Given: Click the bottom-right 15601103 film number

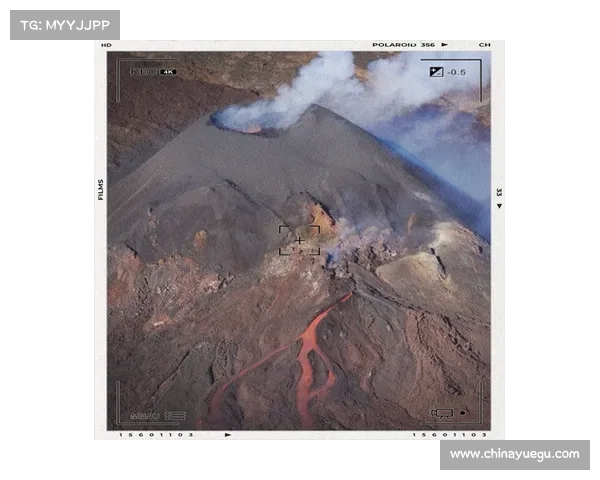Looking at the screenshot, I should pos(450,435).
